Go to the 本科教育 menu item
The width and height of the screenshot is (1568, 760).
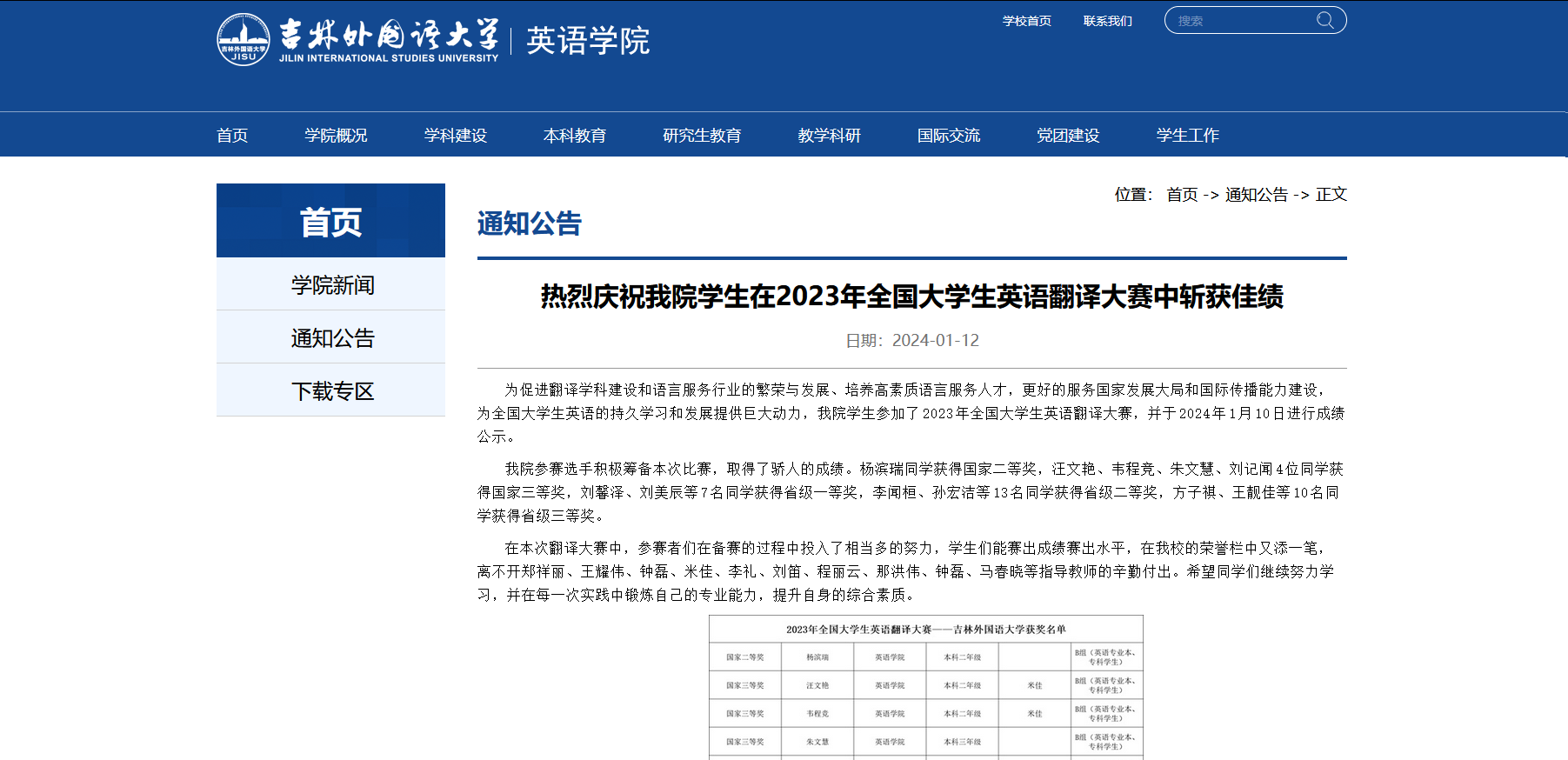(574, 135)
